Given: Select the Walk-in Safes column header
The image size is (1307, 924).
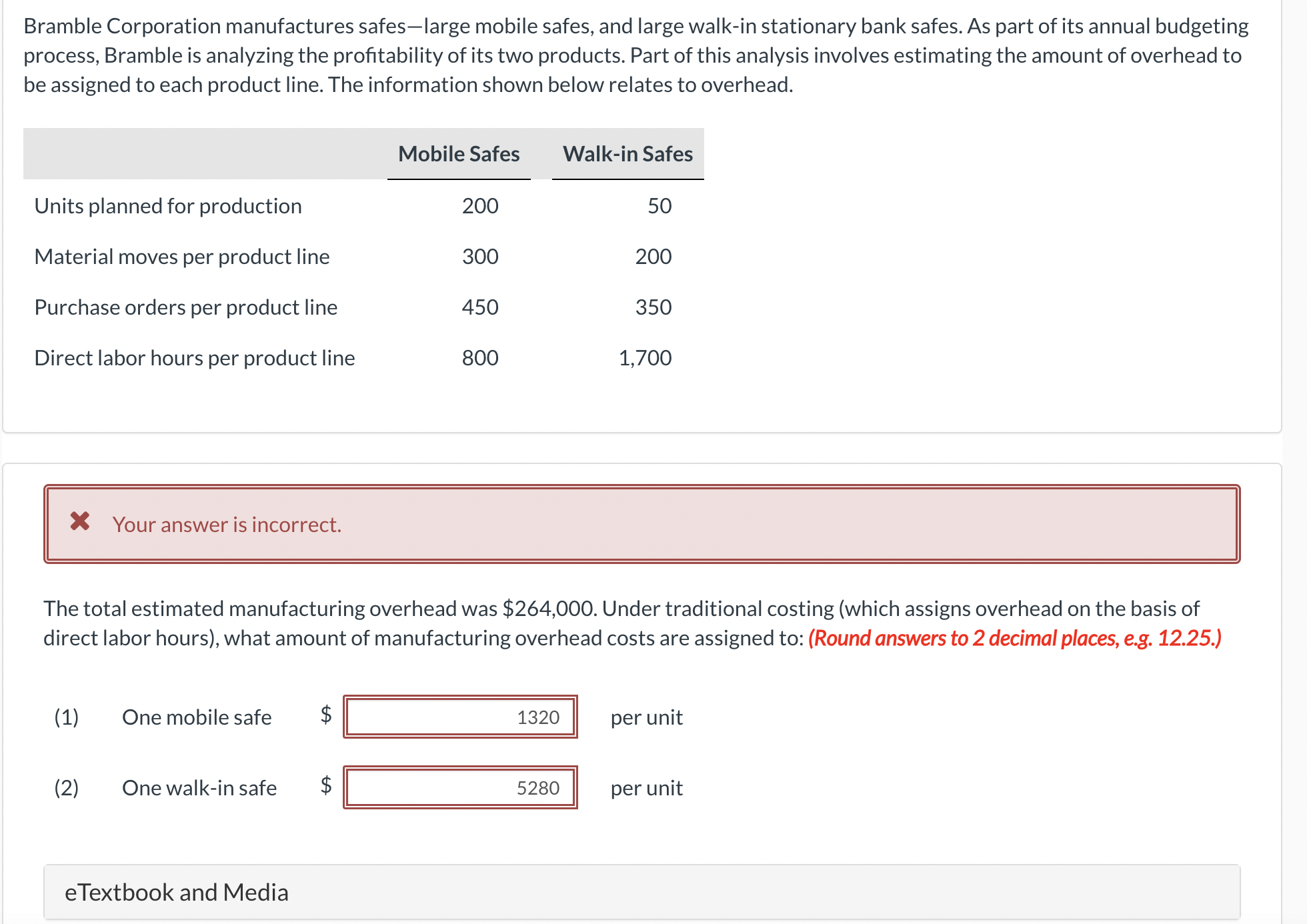Looking at the screenshot, I should tap(627, 154).
